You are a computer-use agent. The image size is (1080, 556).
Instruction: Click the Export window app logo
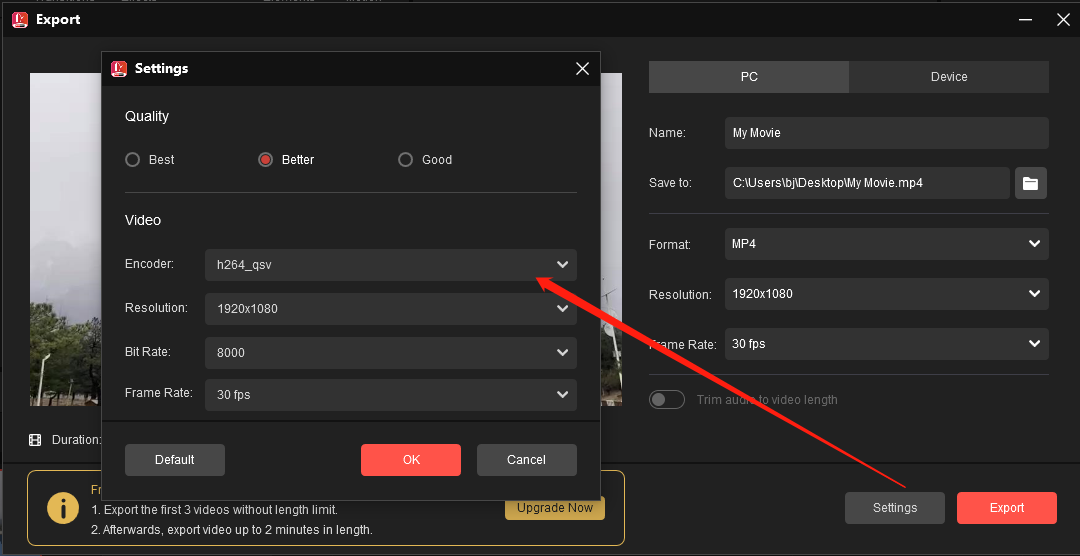point(20,19)
